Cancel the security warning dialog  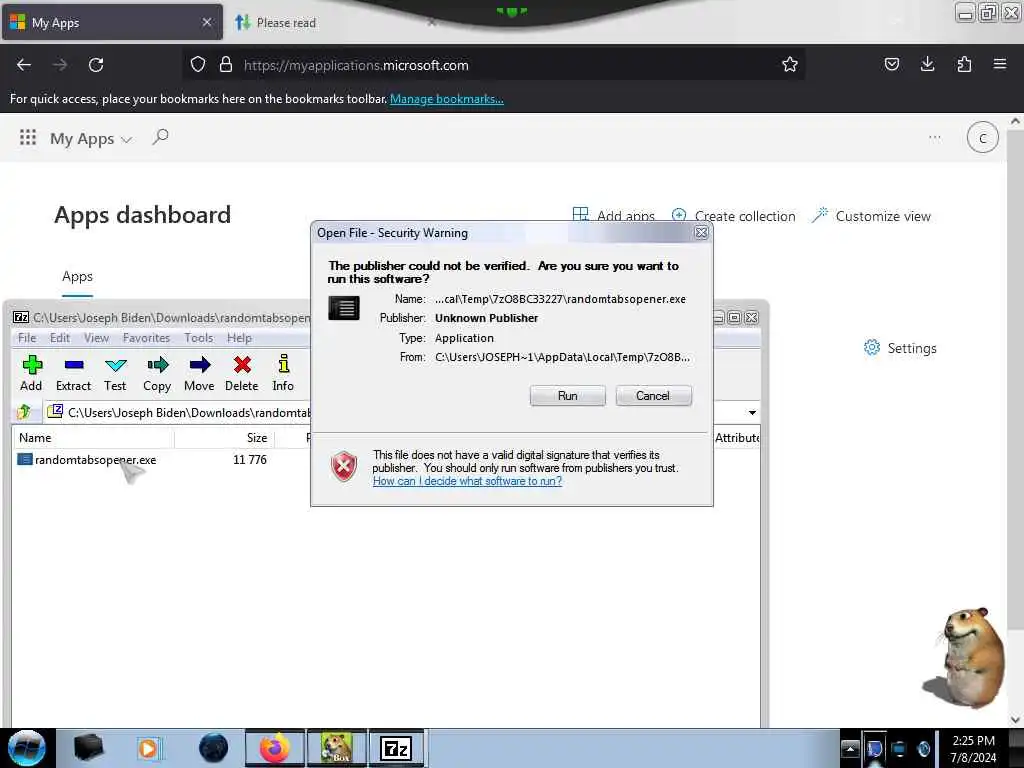653,396
